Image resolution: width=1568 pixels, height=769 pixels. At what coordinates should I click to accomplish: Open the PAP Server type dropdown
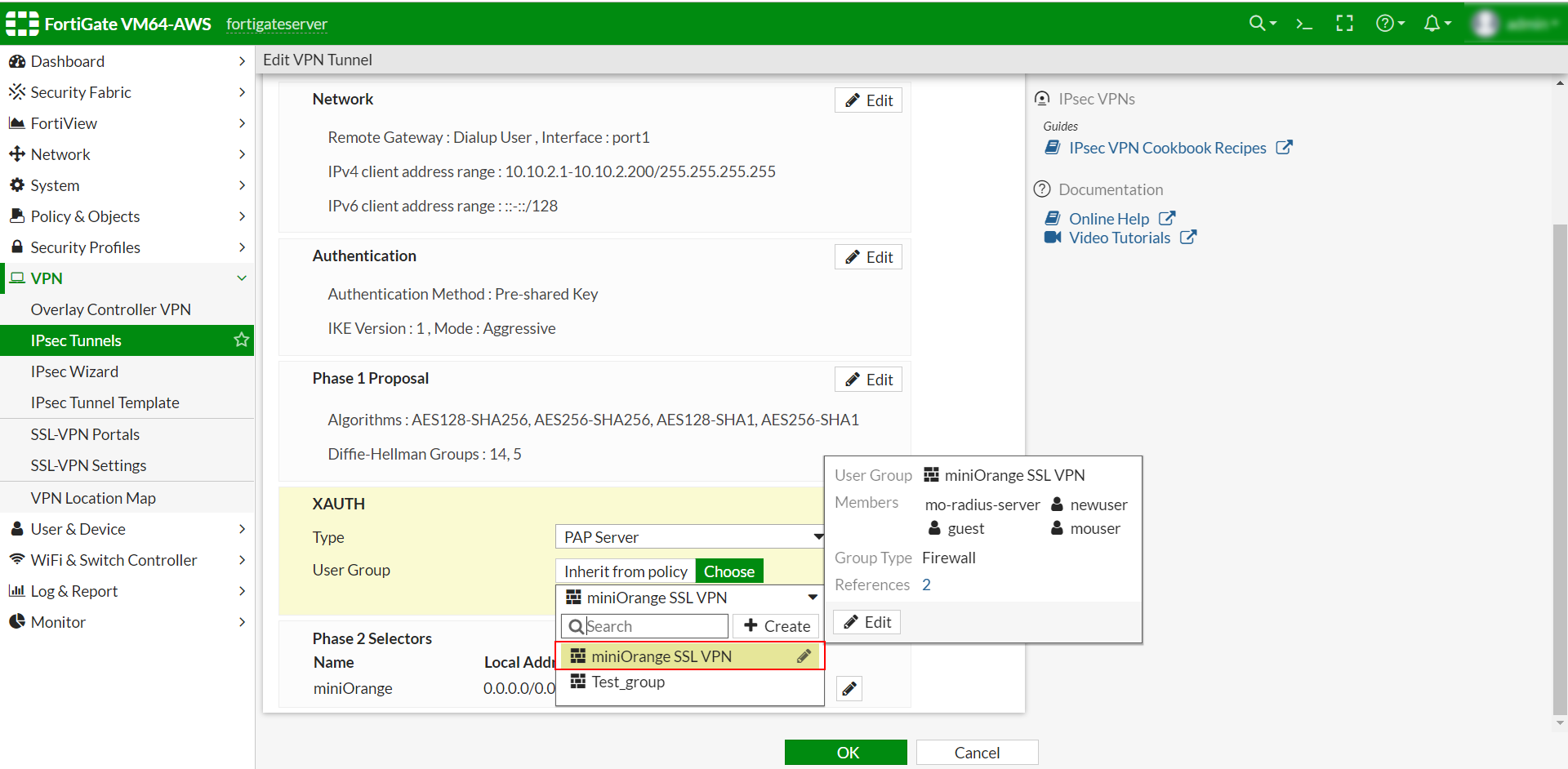(x=688, y=536)
